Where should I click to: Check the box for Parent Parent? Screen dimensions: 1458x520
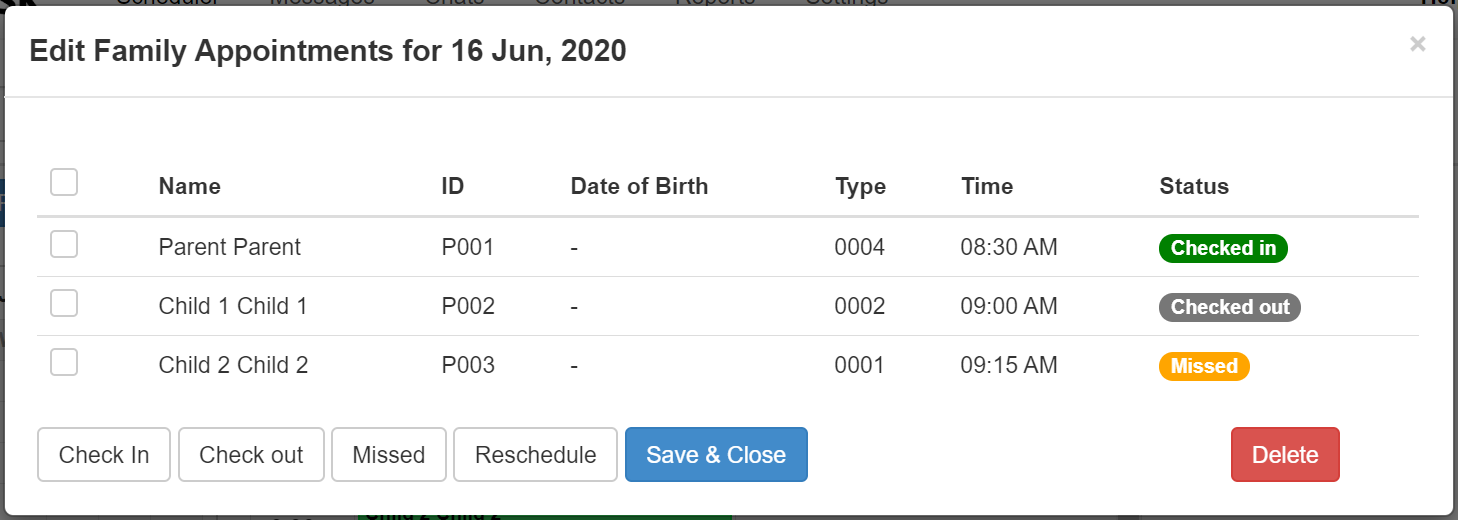(64, 244)
